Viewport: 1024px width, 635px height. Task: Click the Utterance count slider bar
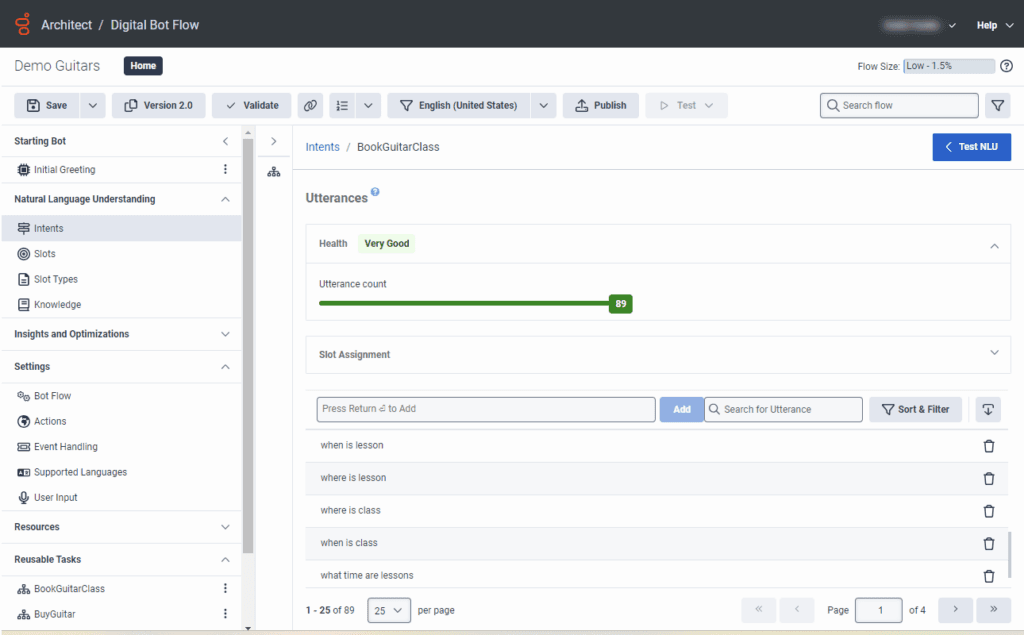[465, 303]
